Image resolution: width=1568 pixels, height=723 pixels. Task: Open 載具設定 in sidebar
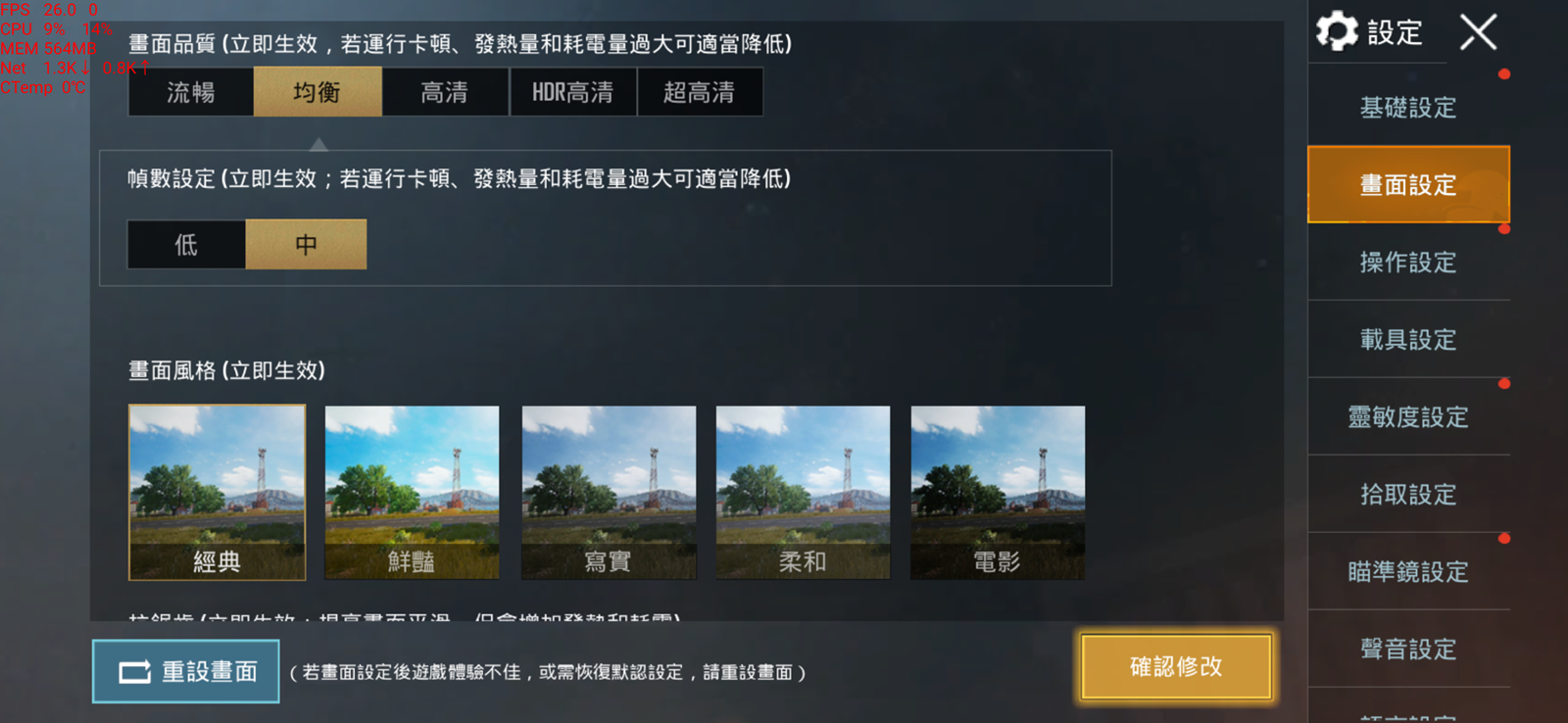click(1408, 340)
